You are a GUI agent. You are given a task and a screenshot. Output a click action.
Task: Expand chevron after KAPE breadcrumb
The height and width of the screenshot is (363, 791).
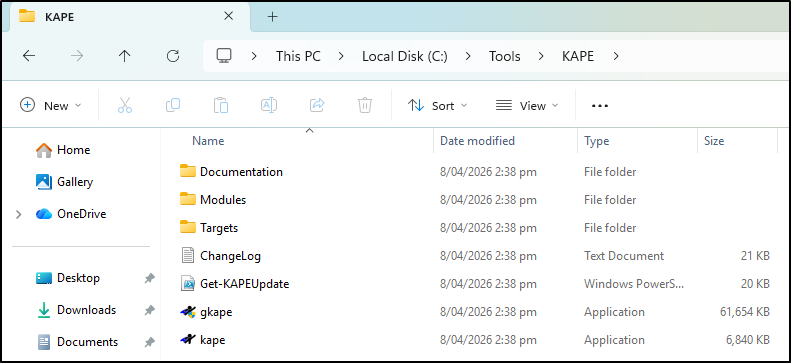(x=615, y=56)
